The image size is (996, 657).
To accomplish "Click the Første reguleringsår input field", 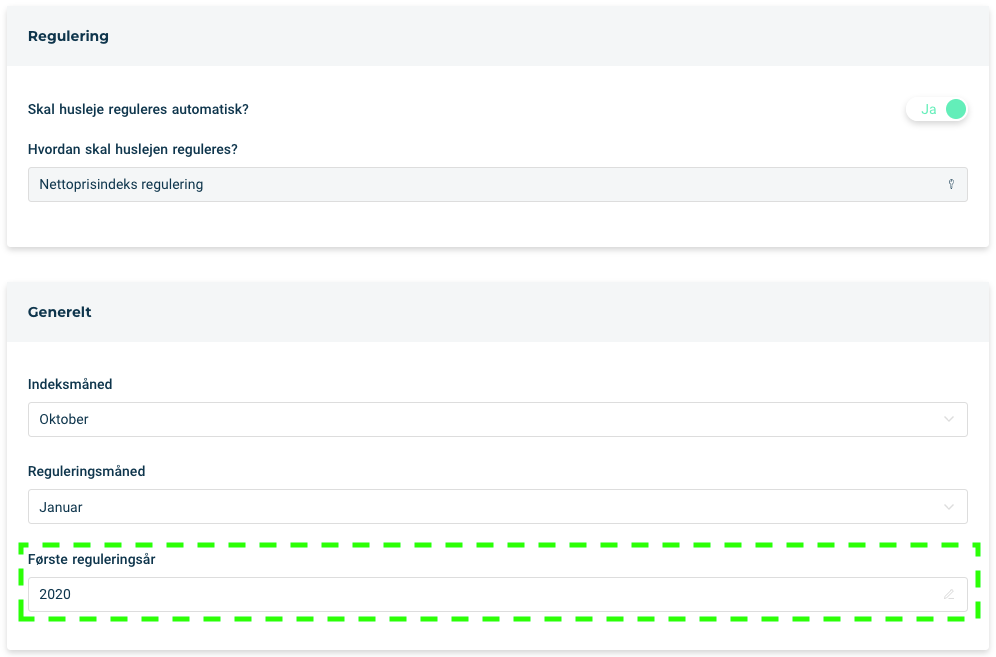I will point(497,594).
